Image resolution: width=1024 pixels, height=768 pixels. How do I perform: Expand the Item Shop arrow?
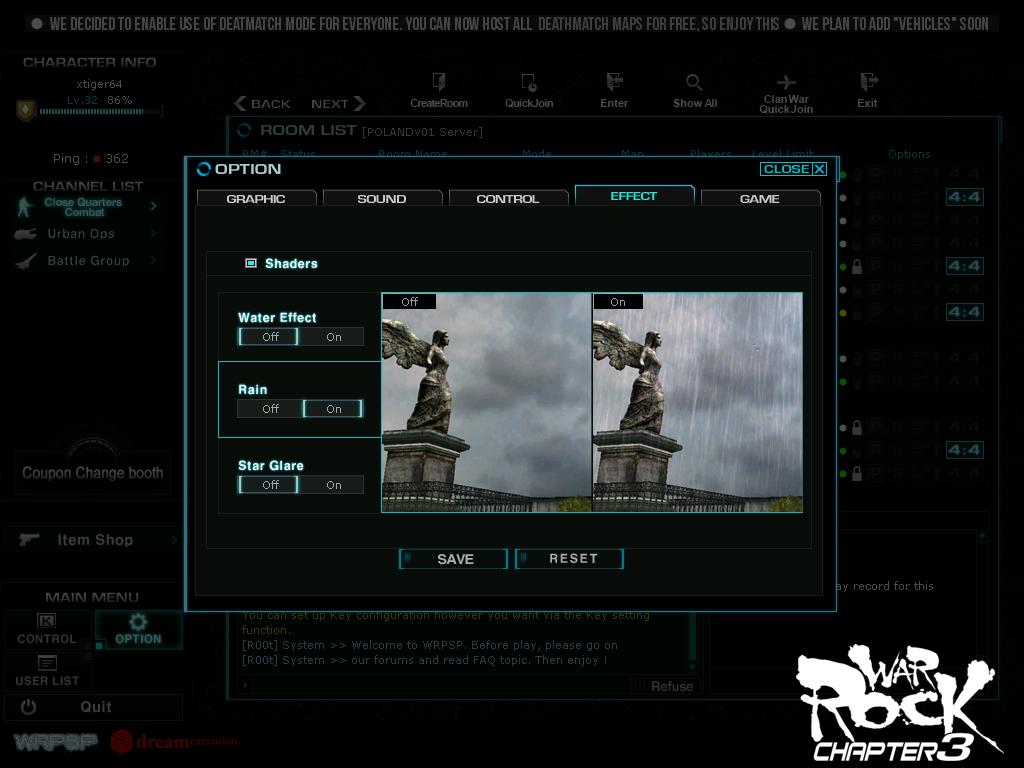point(174,539)
